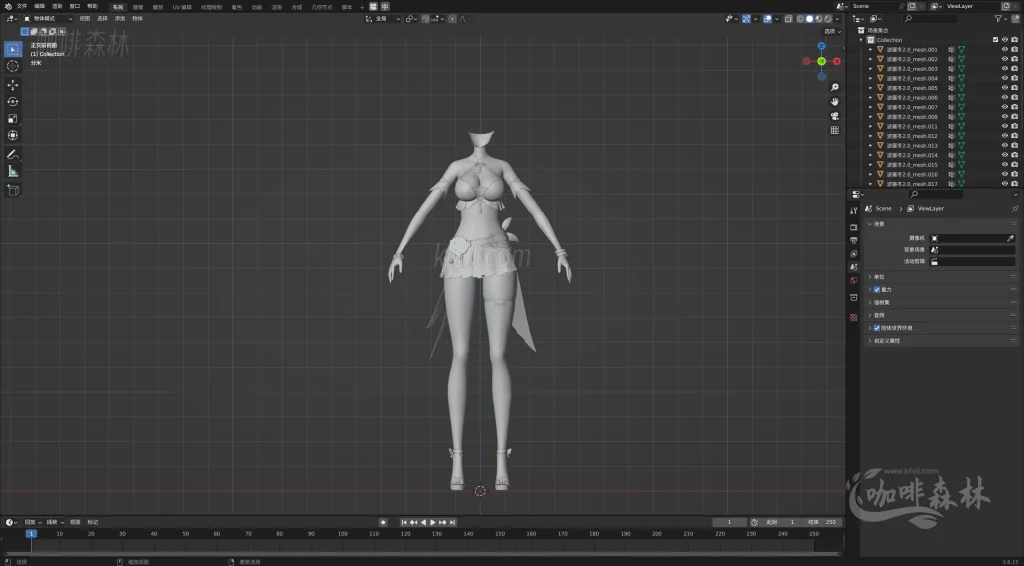
Task: Toggle render camera icon for mesh.008
Action: 1014,117
